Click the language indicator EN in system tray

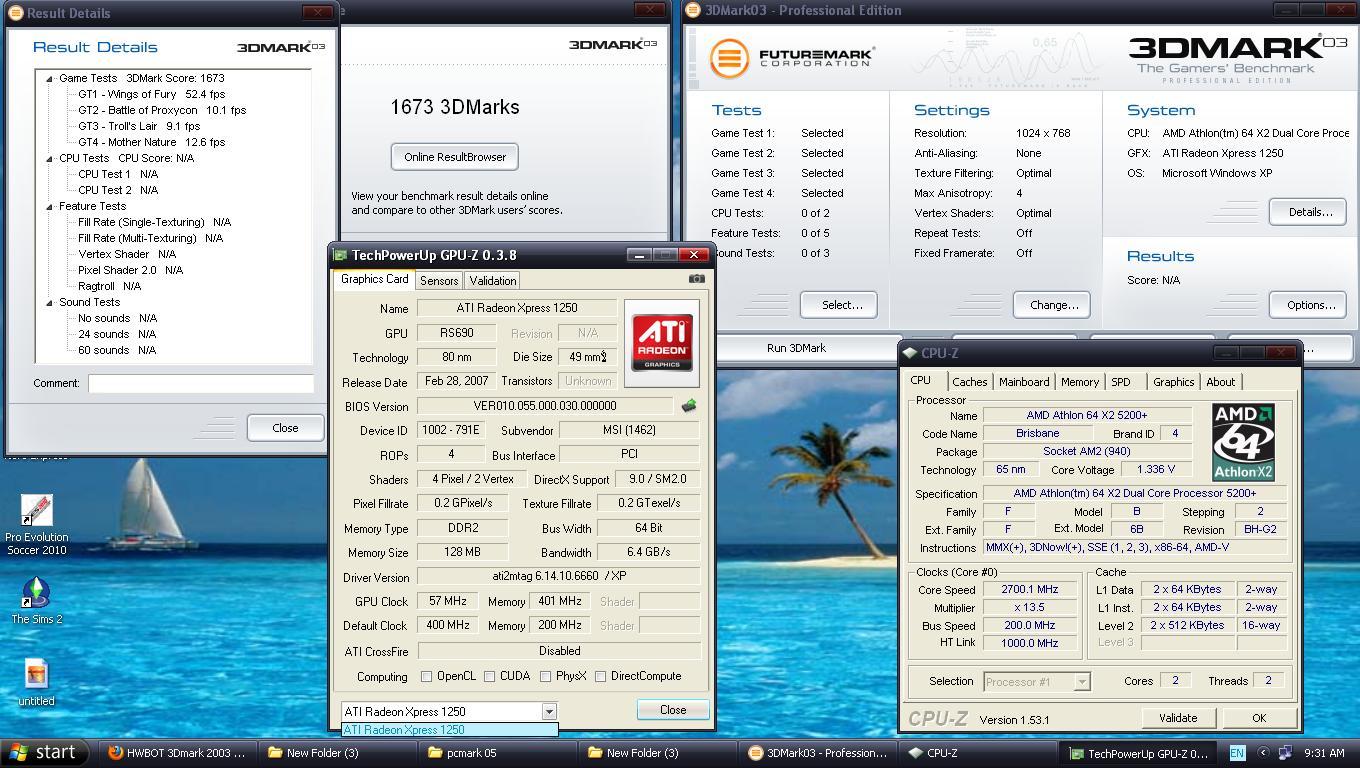pyautogui.click(x=1237, y=753)
